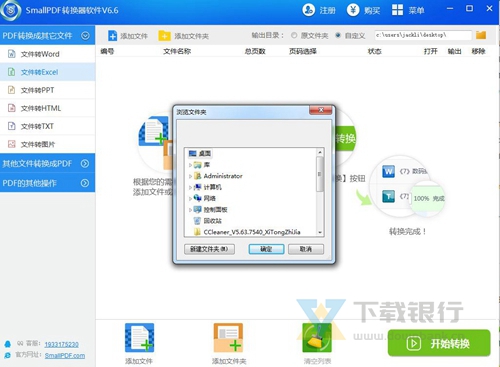Image resolution: width=500 pixels, height=367 pixels.
Task: Click the 文件转TXT sidebar icon
Action: (x=12, y=126)
